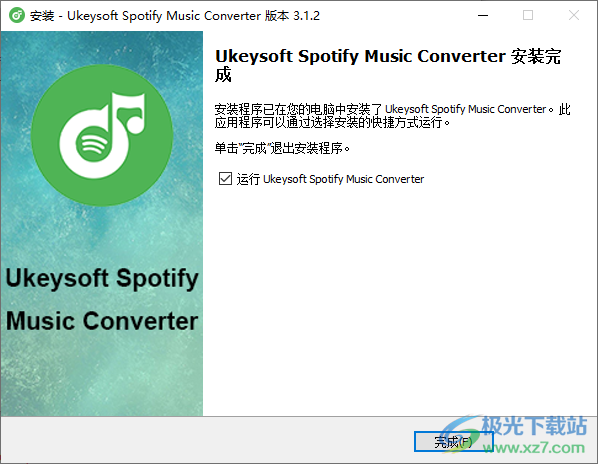Click the 安装完成 heading text
Viewport: 598px width, 464px height.
388,65
